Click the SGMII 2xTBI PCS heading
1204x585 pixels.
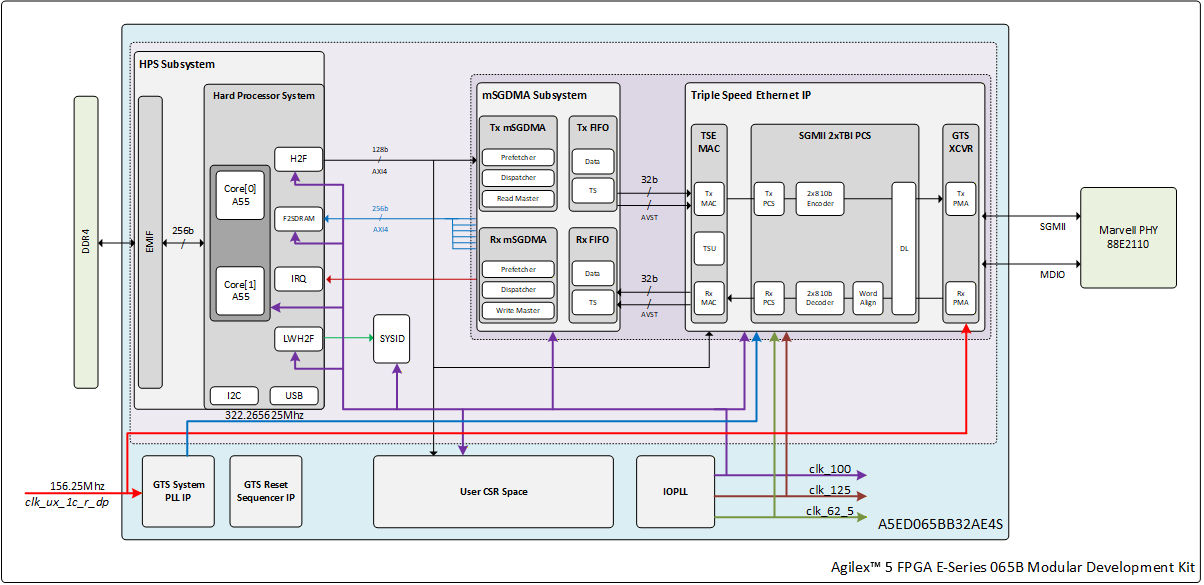coord(835,135)
